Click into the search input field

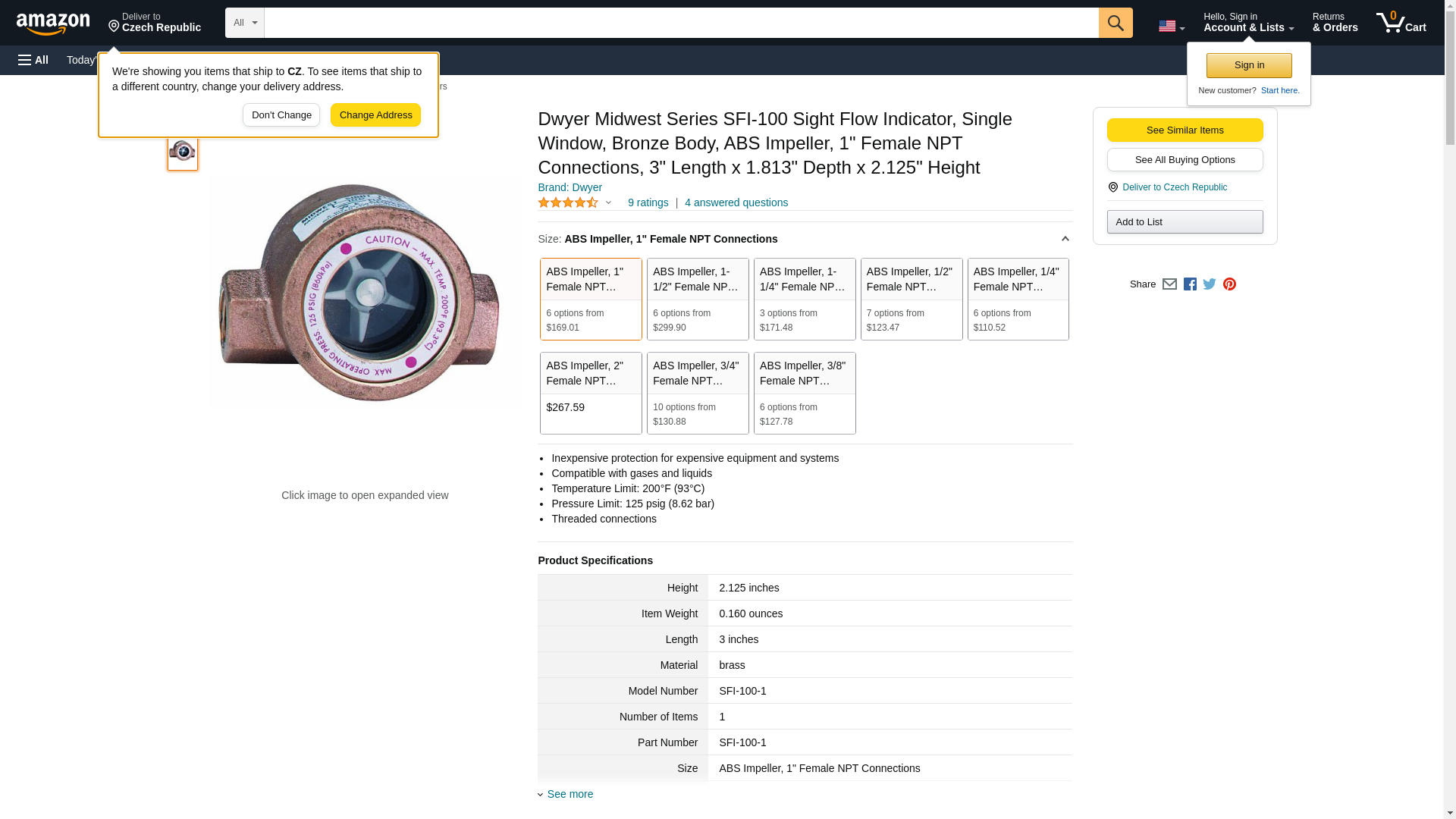coord(680,23)
